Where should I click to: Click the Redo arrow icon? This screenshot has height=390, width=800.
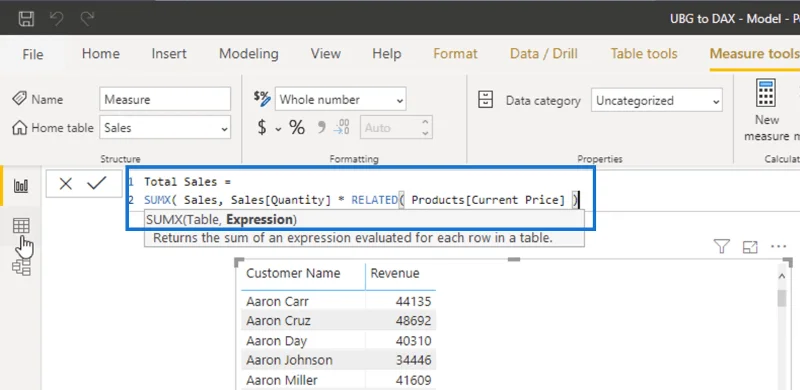87,19
